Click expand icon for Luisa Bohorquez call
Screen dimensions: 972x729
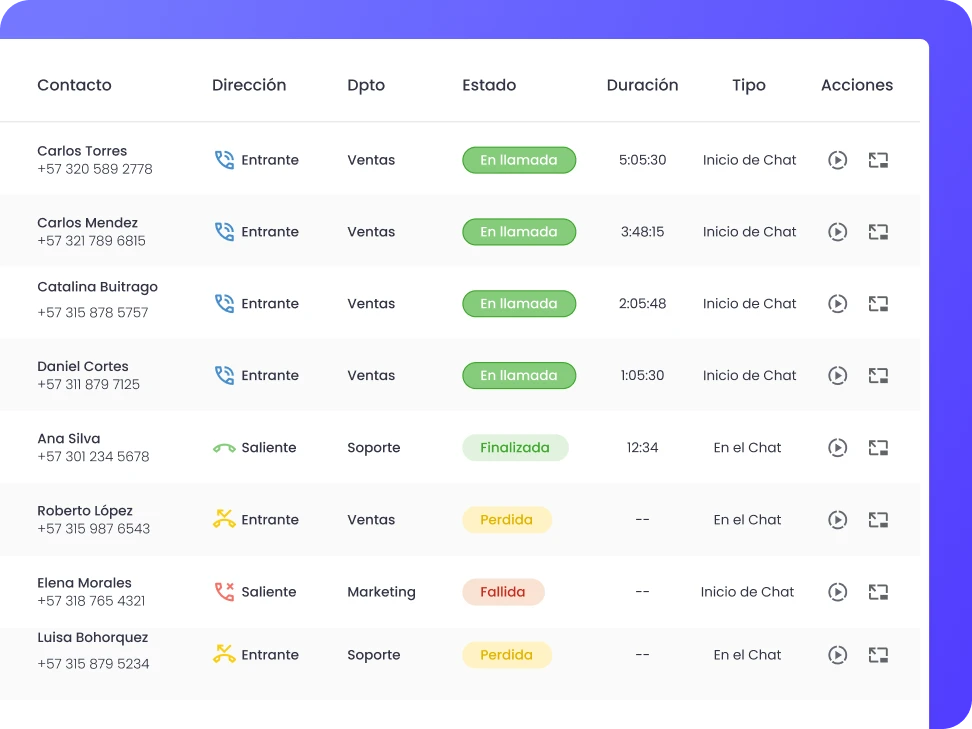(878, 655)
